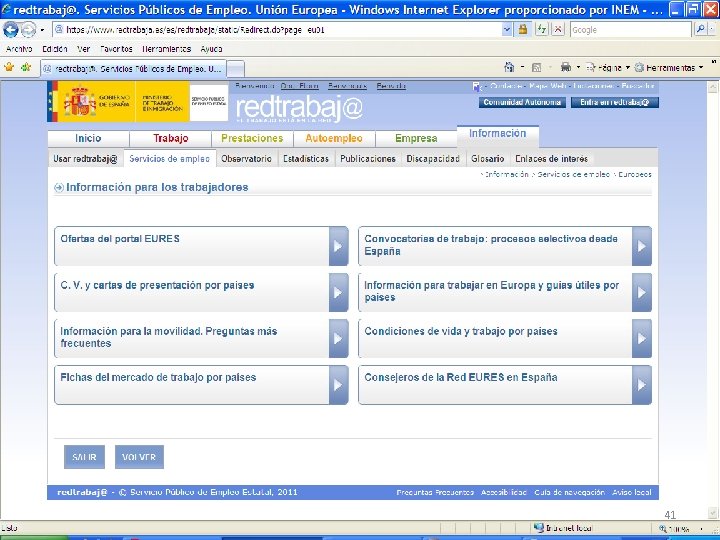Click arrow icon beside Consejeros de la Red EURES
This screenshot has width=720, height=540.
pos(641,385)
